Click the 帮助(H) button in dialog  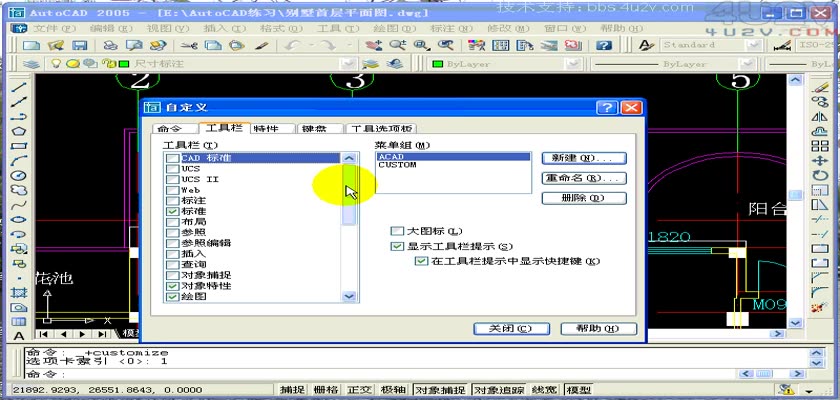coord(598,329)
